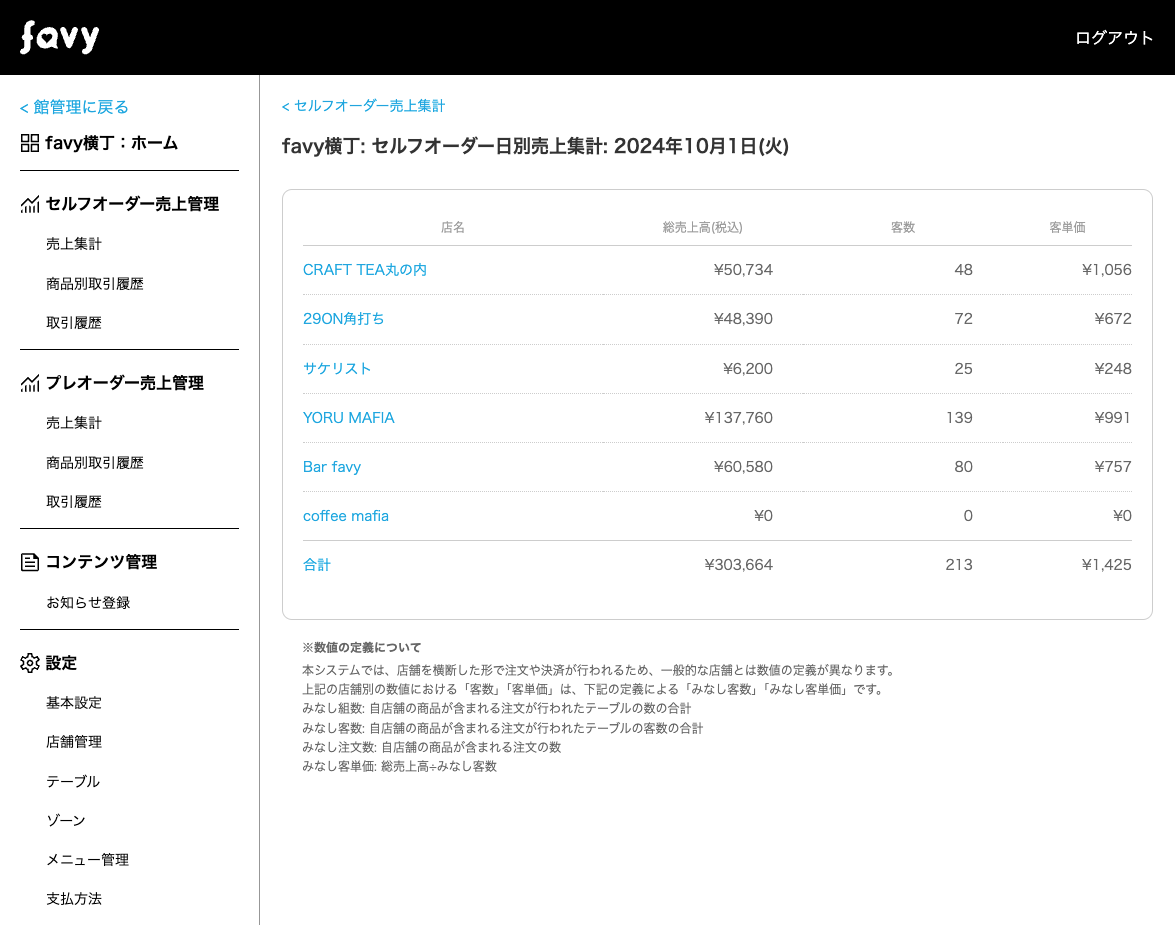The height and width of the screenshot is (925, 1175).
Task: Go back via 館管理に戻る link
Action: [x=74, y=107]
